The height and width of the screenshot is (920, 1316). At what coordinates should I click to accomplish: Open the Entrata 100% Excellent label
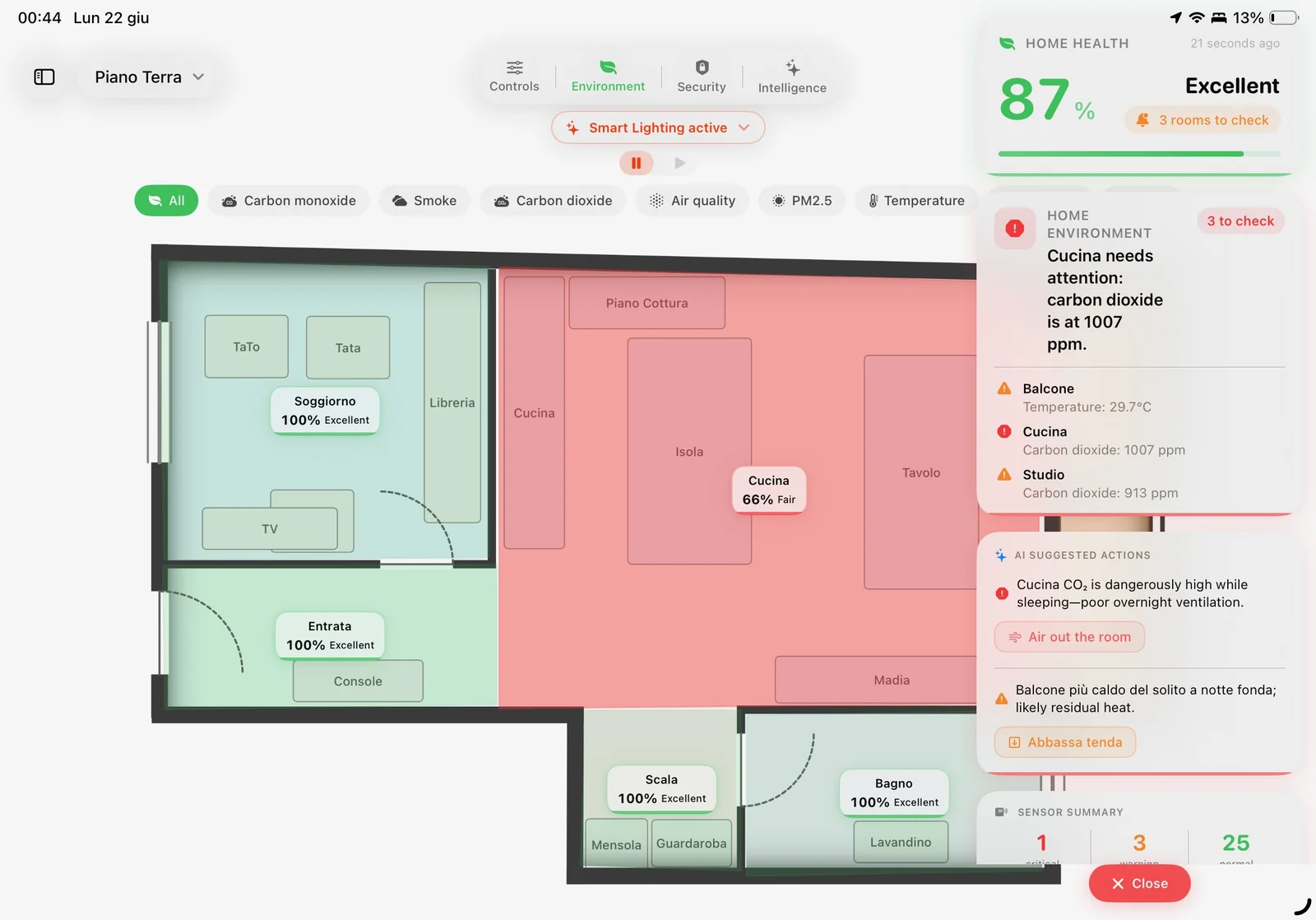tap(330, 635)
